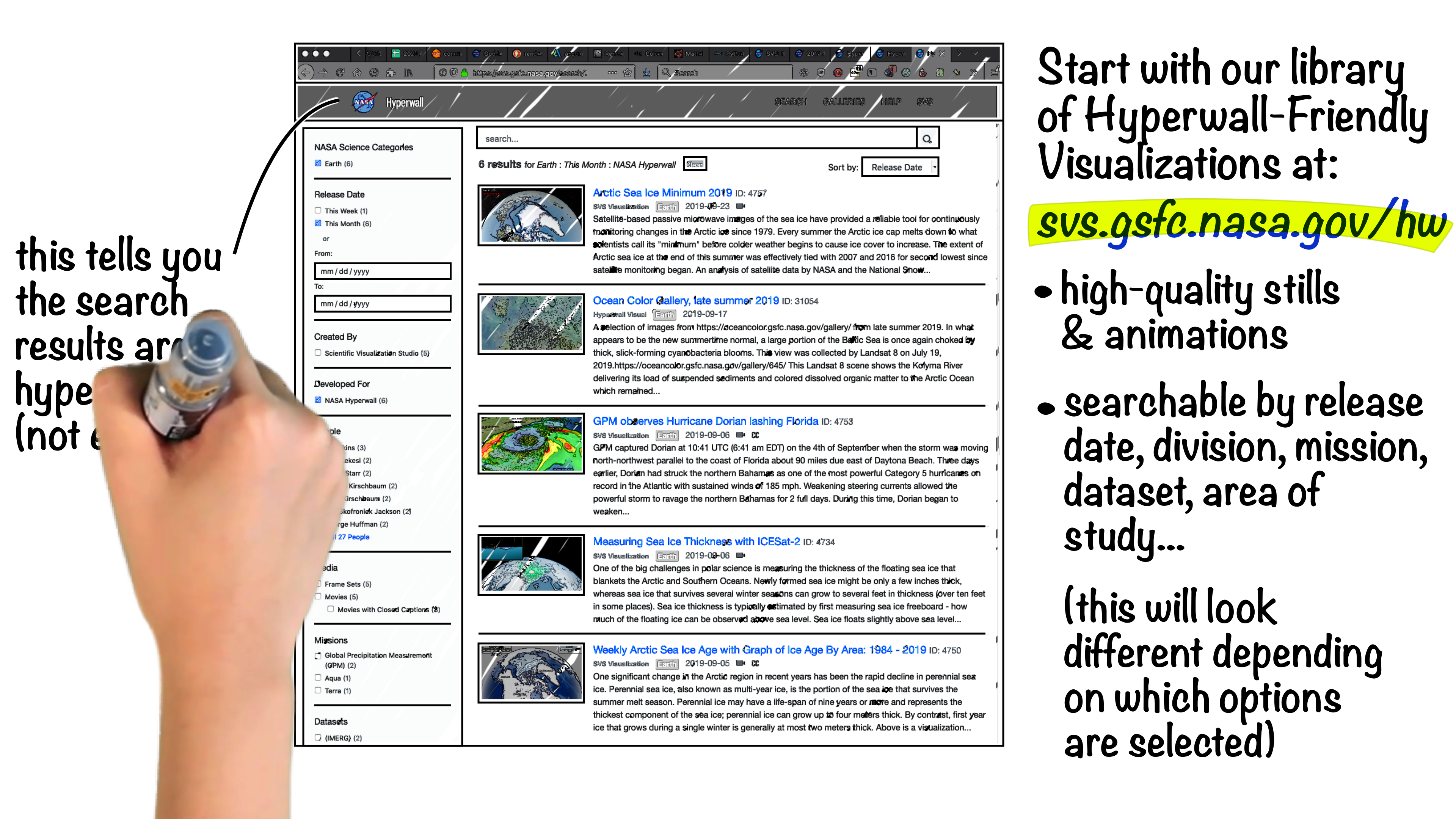Click the From date input field
1456x819 pixels.
click(383, 271)
